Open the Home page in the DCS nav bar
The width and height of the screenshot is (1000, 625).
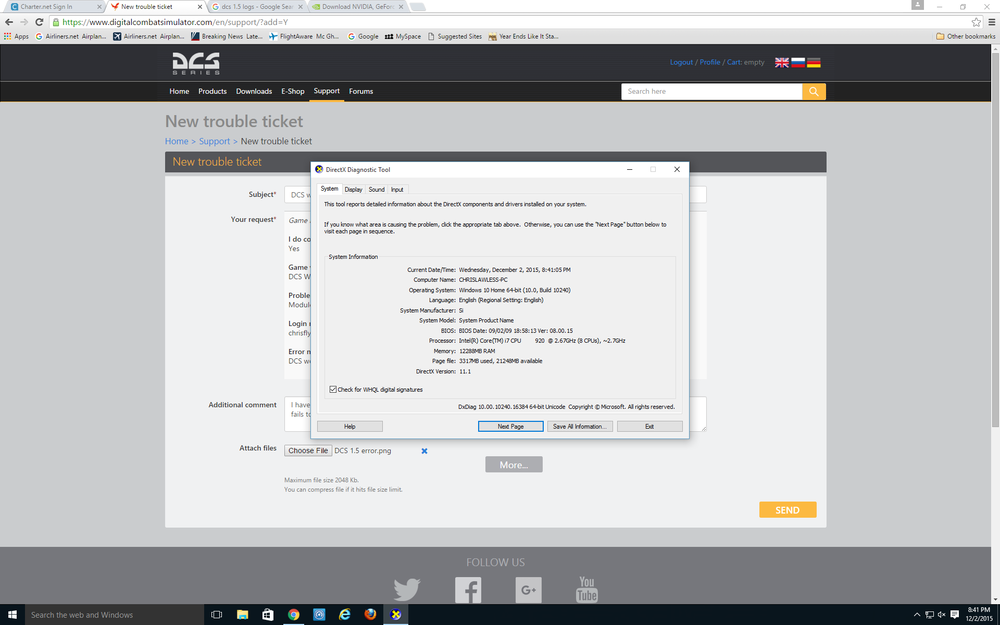click(x=179, y=91)
